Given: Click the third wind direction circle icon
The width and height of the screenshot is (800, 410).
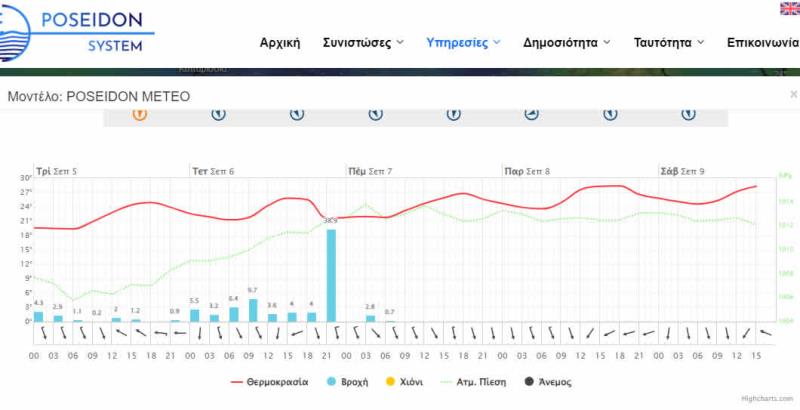Looking at the screenshot, I should click(x=296, y=113).
